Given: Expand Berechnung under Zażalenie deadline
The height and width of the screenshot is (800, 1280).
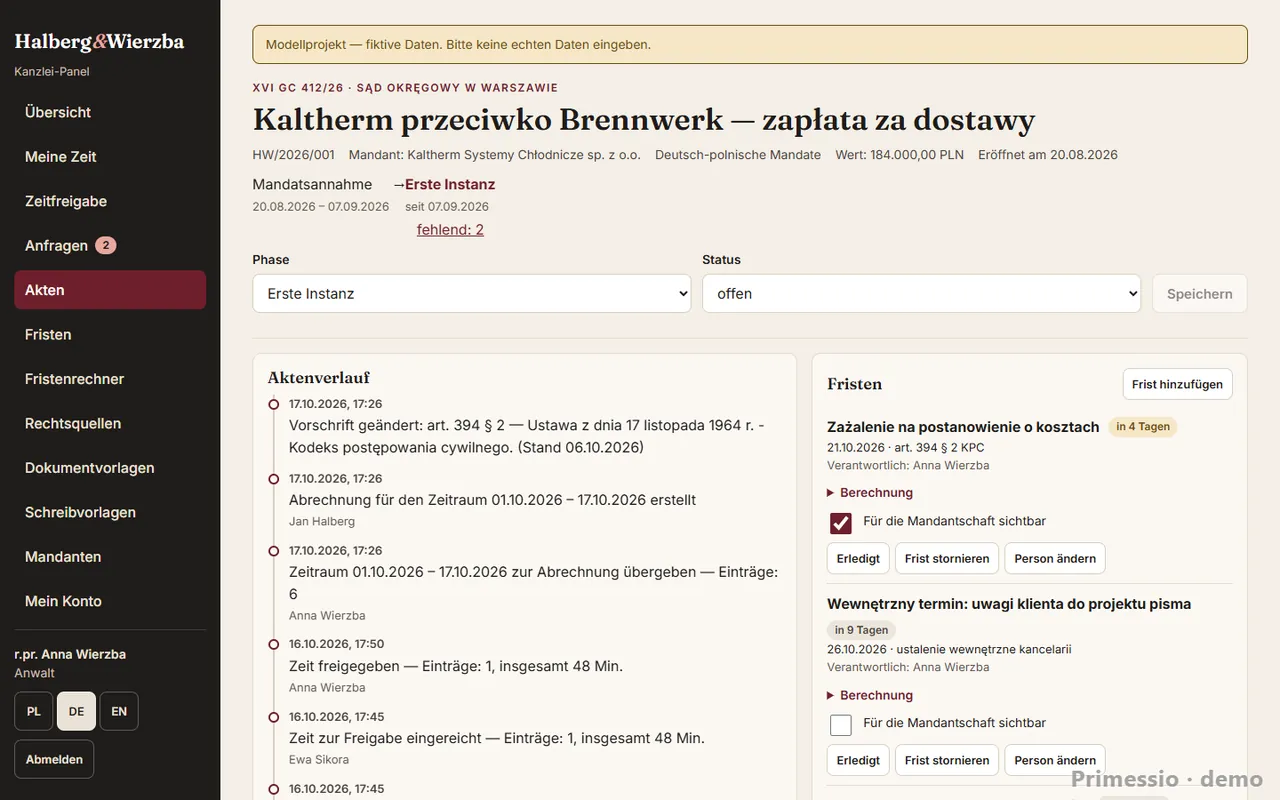Looking at the screenshot, I should pos(870,493).
